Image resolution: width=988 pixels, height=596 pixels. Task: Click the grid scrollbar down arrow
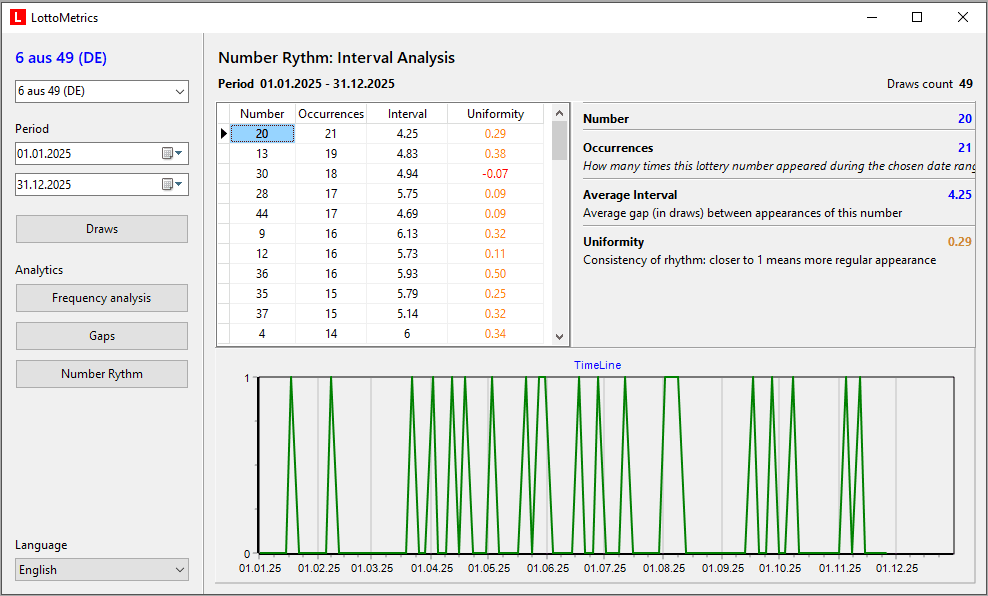[x=559, y=337]
